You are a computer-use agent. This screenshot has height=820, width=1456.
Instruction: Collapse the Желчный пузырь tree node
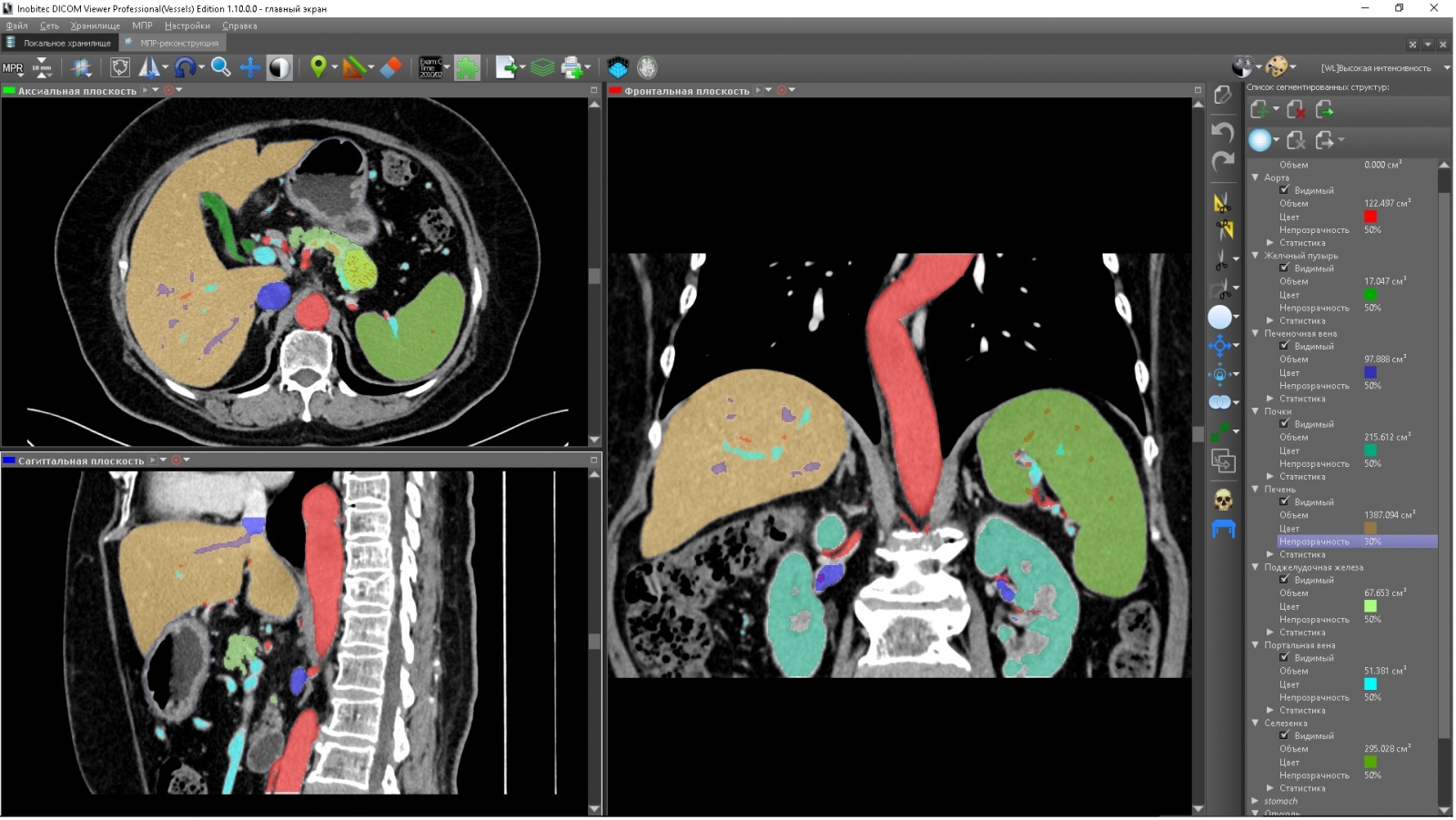click(x=1256, y=256)
